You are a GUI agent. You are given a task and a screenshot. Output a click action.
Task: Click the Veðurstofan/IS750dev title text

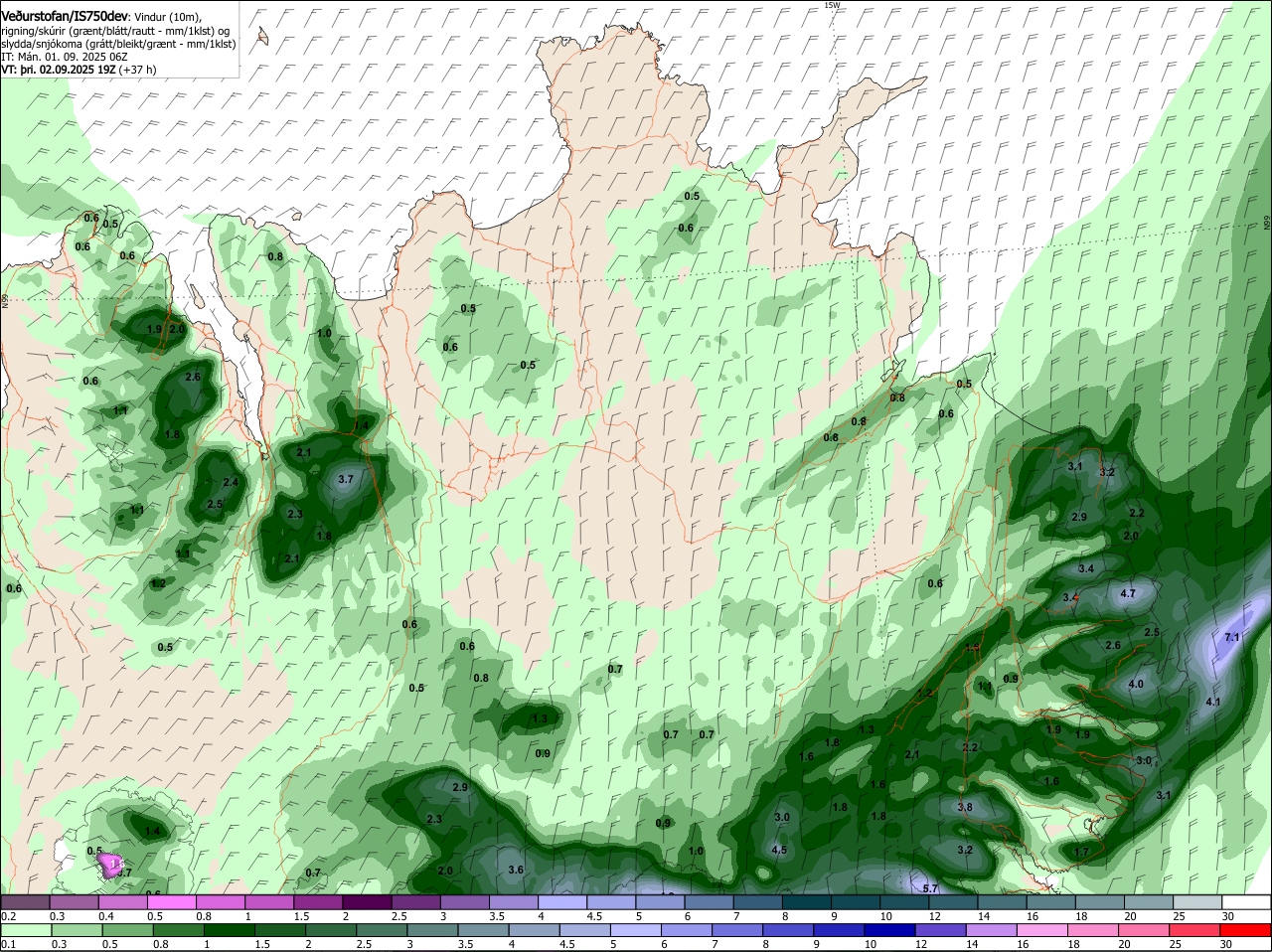64,17
